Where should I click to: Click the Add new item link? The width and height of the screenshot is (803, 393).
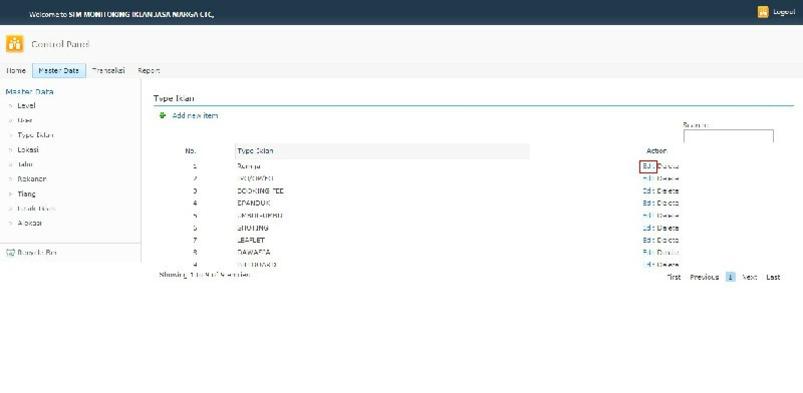[x=195, y=116]
